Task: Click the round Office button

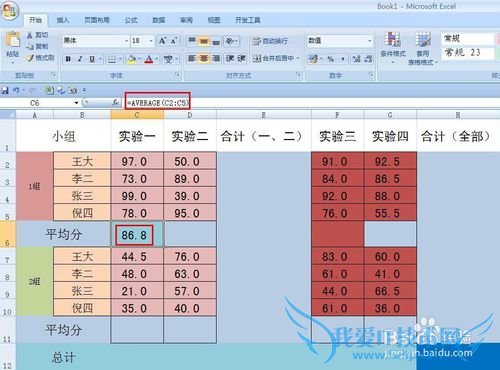Action: 9,11
